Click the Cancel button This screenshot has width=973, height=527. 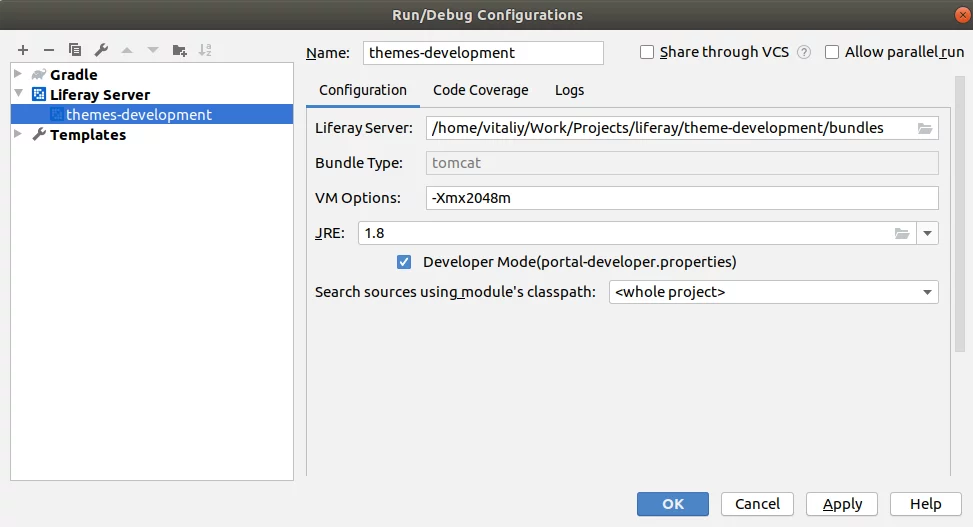tap(757, 504)
